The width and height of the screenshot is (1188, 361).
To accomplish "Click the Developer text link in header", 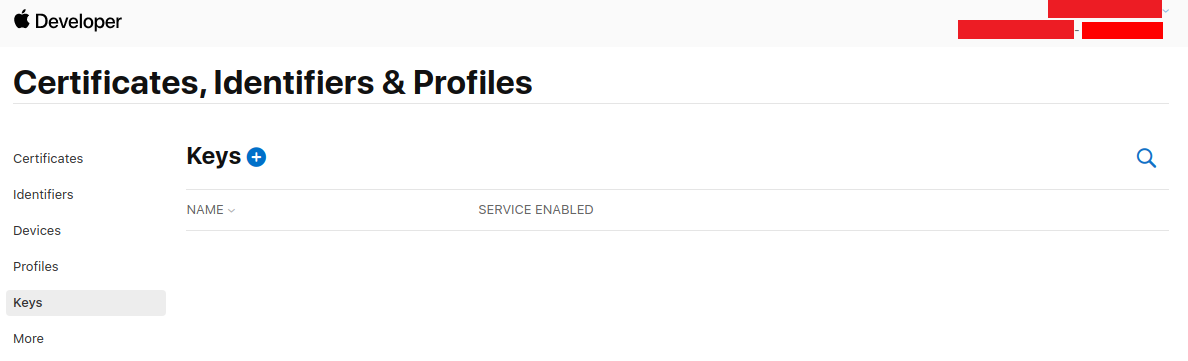I will click(x=78, y=22).
